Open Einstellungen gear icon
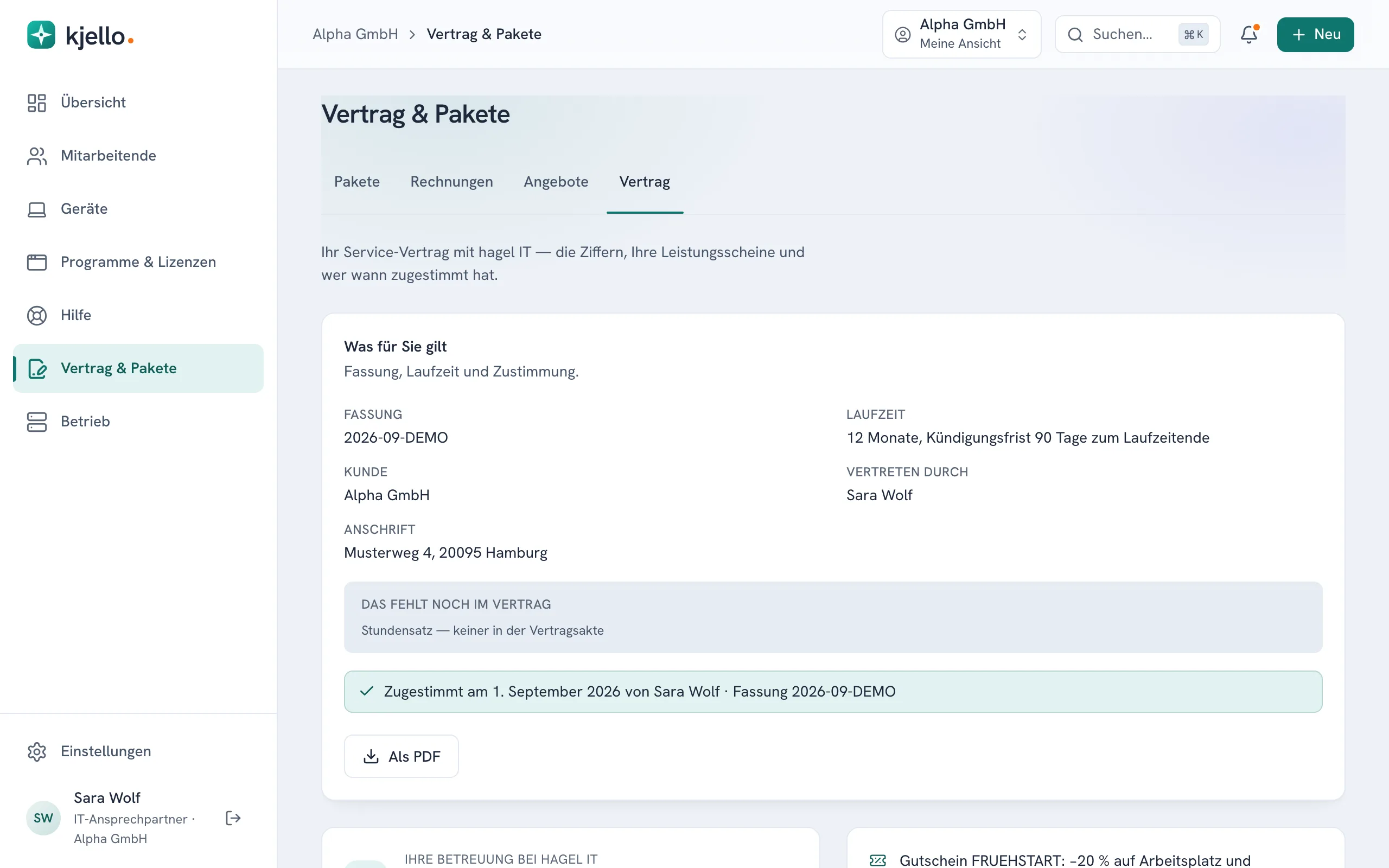Image resolution: width=1389 pixels, height=868 pixels. pyautogui.click(x=37, y=751)
